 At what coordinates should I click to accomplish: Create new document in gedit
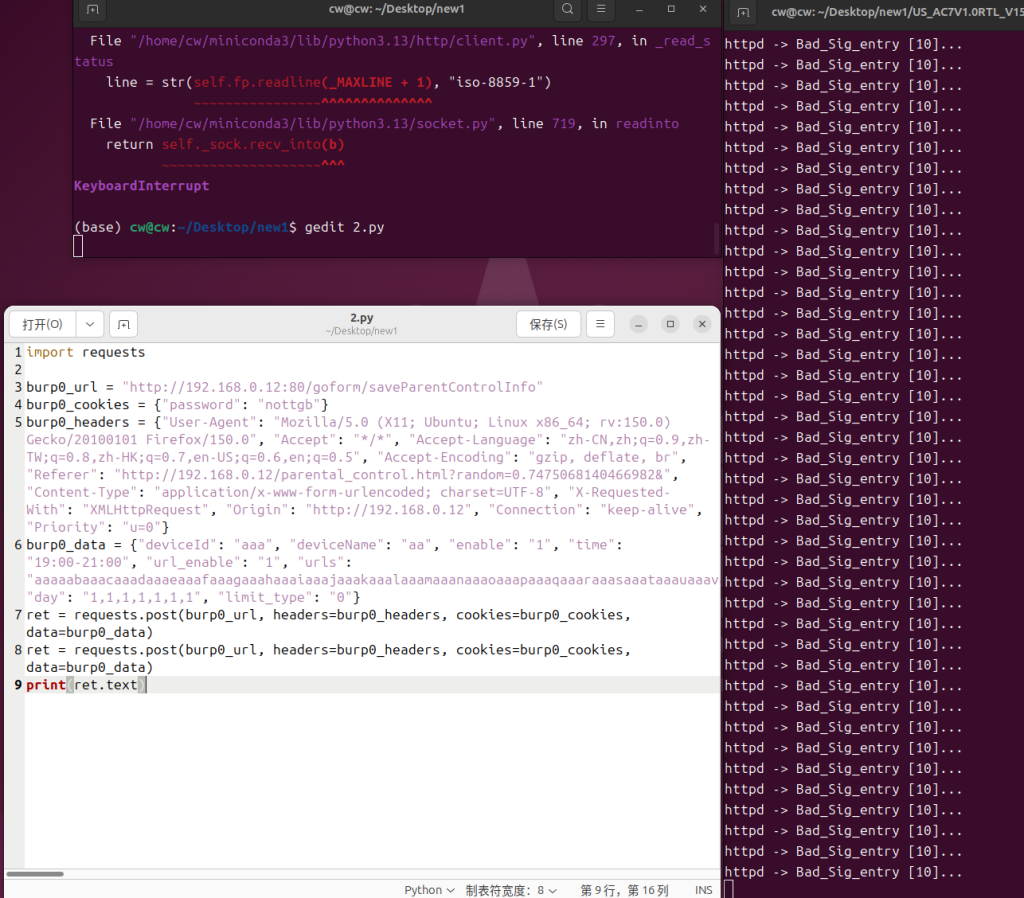pos(123,324)
